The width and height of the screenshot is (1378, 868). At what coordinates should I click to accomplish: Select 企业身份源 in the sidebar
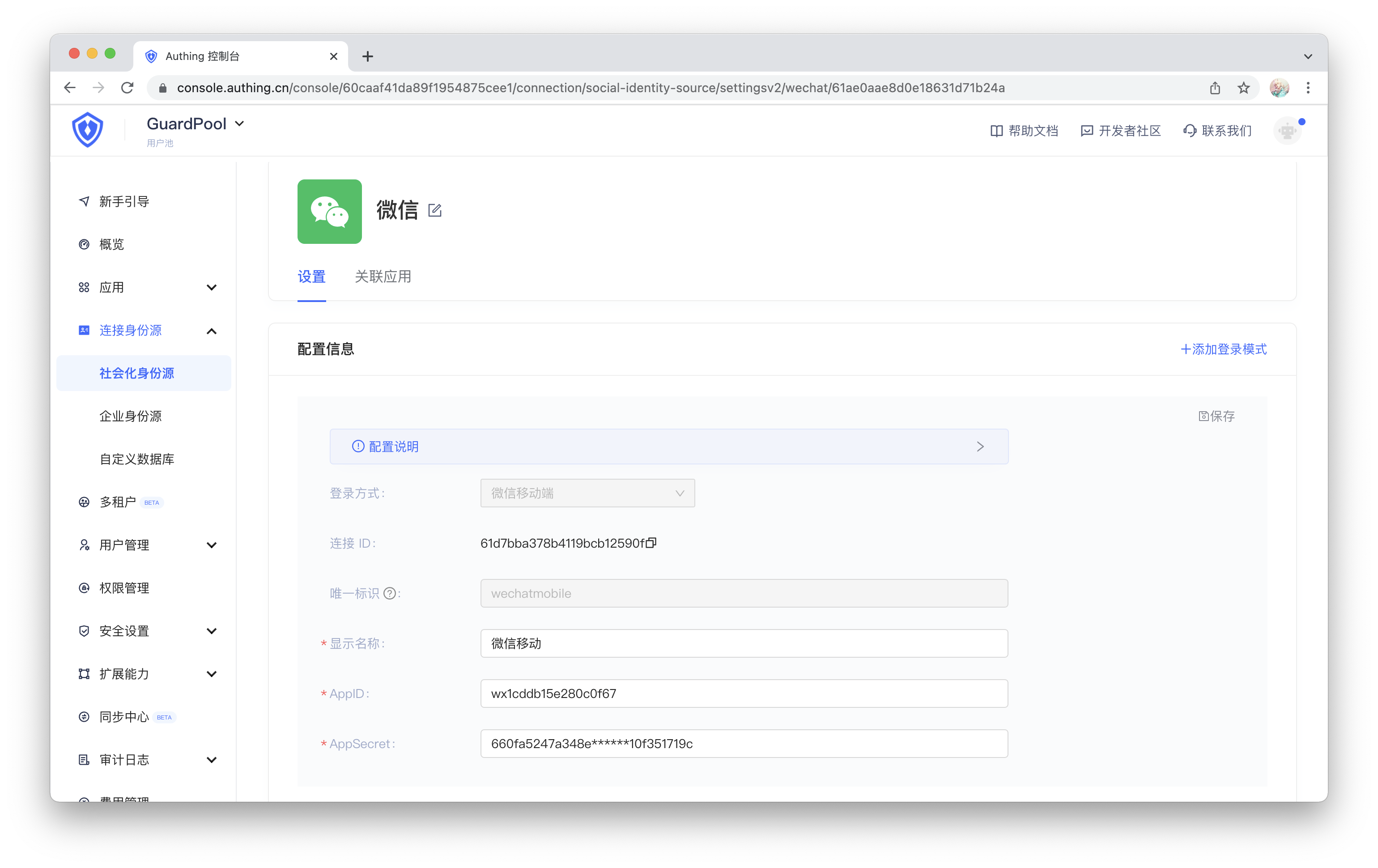[131, 416]
